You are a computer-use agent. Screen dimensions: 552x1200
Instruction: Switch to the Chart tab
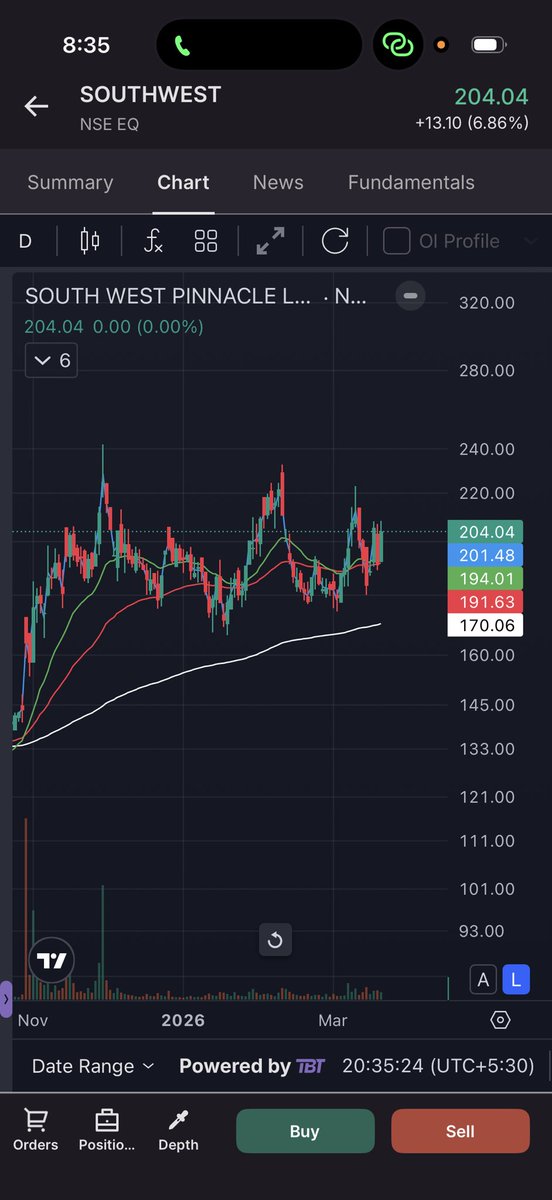tap(183, 182)
